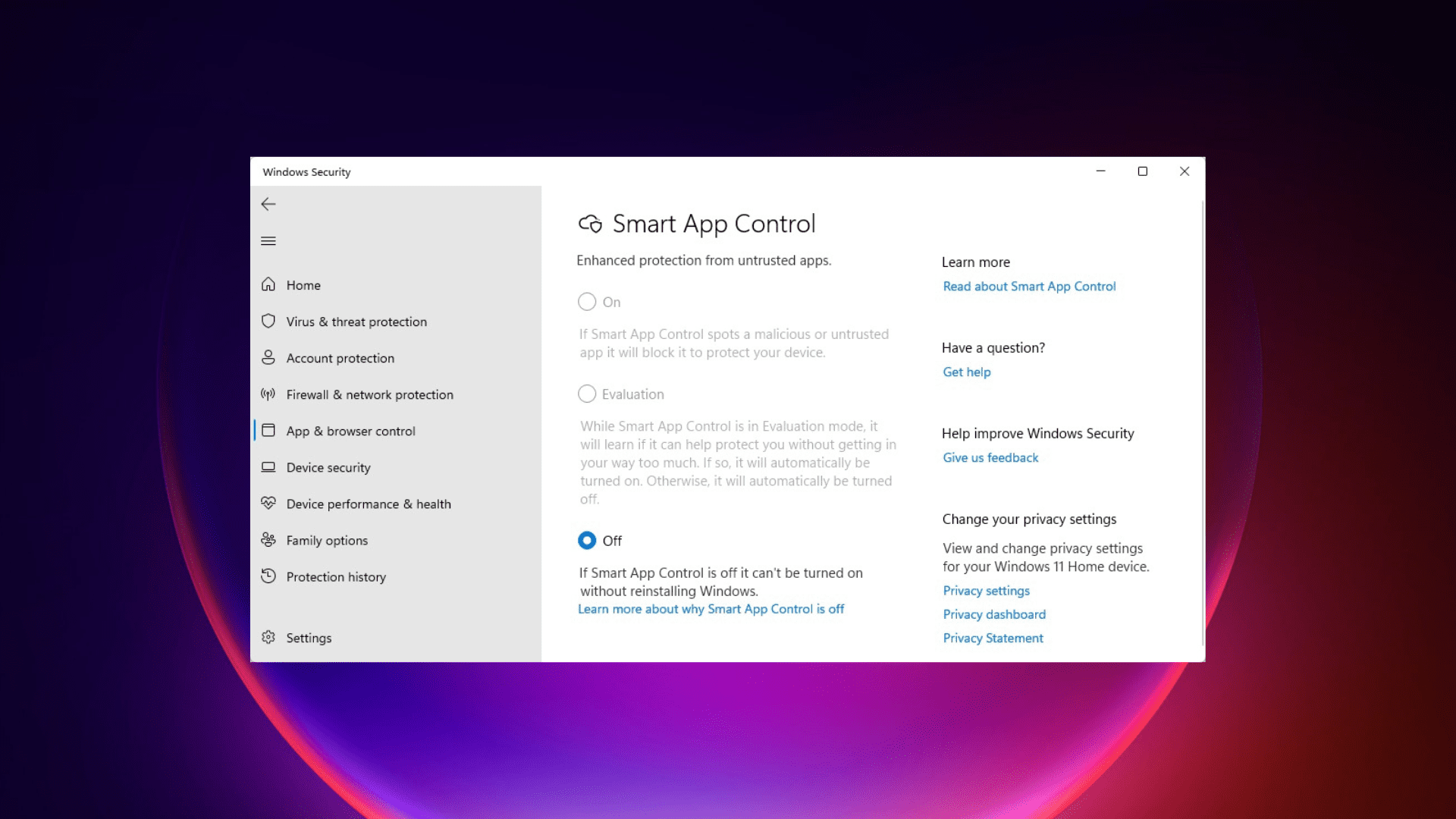Click the Device performance & health icon

pyautogui.click(x=268, y=503)
